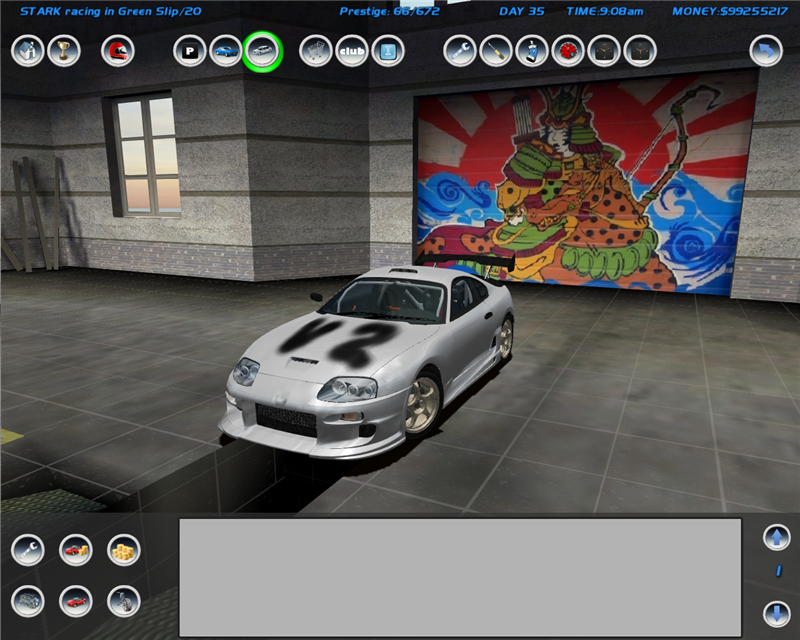Click the red car with coins icon
The image size is (800, 640).
76,550
